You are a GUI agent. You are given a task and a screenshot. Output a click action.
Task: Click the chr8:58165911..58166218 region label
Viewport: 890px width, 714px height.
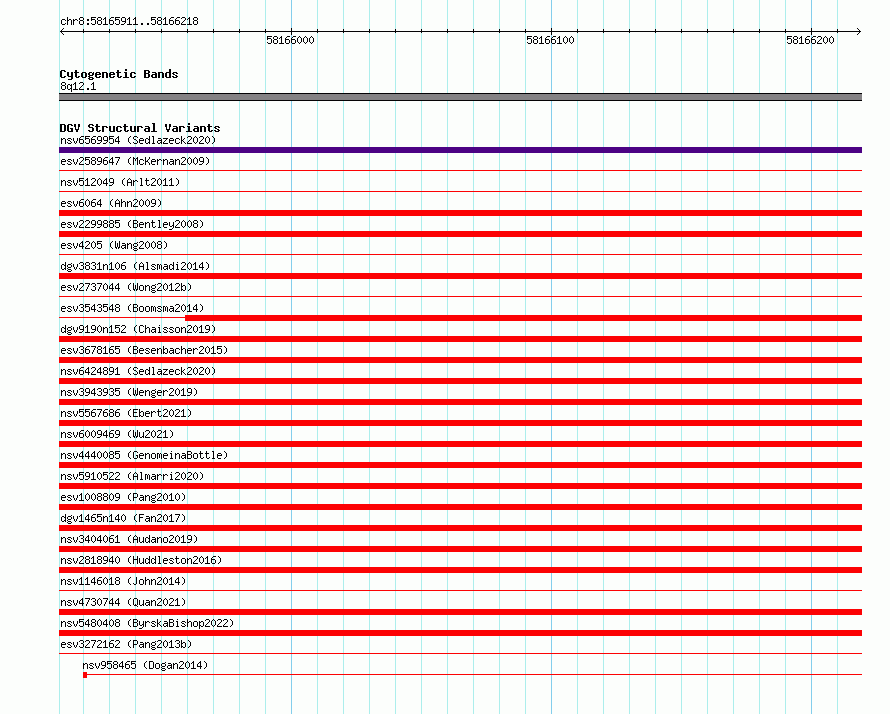(129, 22)
